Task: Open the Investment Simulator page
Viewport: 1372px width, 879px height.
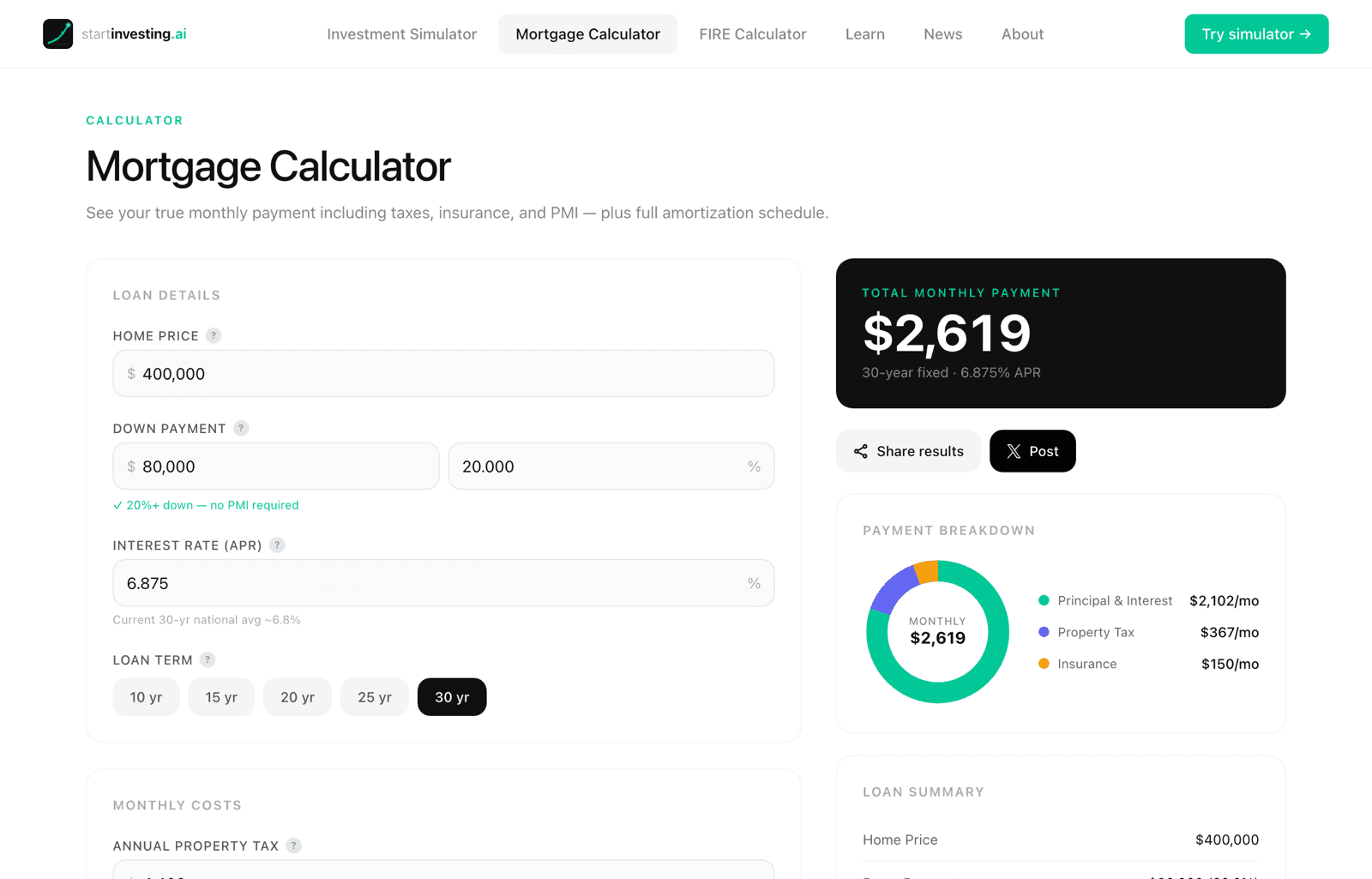Action: pos(401,34)
